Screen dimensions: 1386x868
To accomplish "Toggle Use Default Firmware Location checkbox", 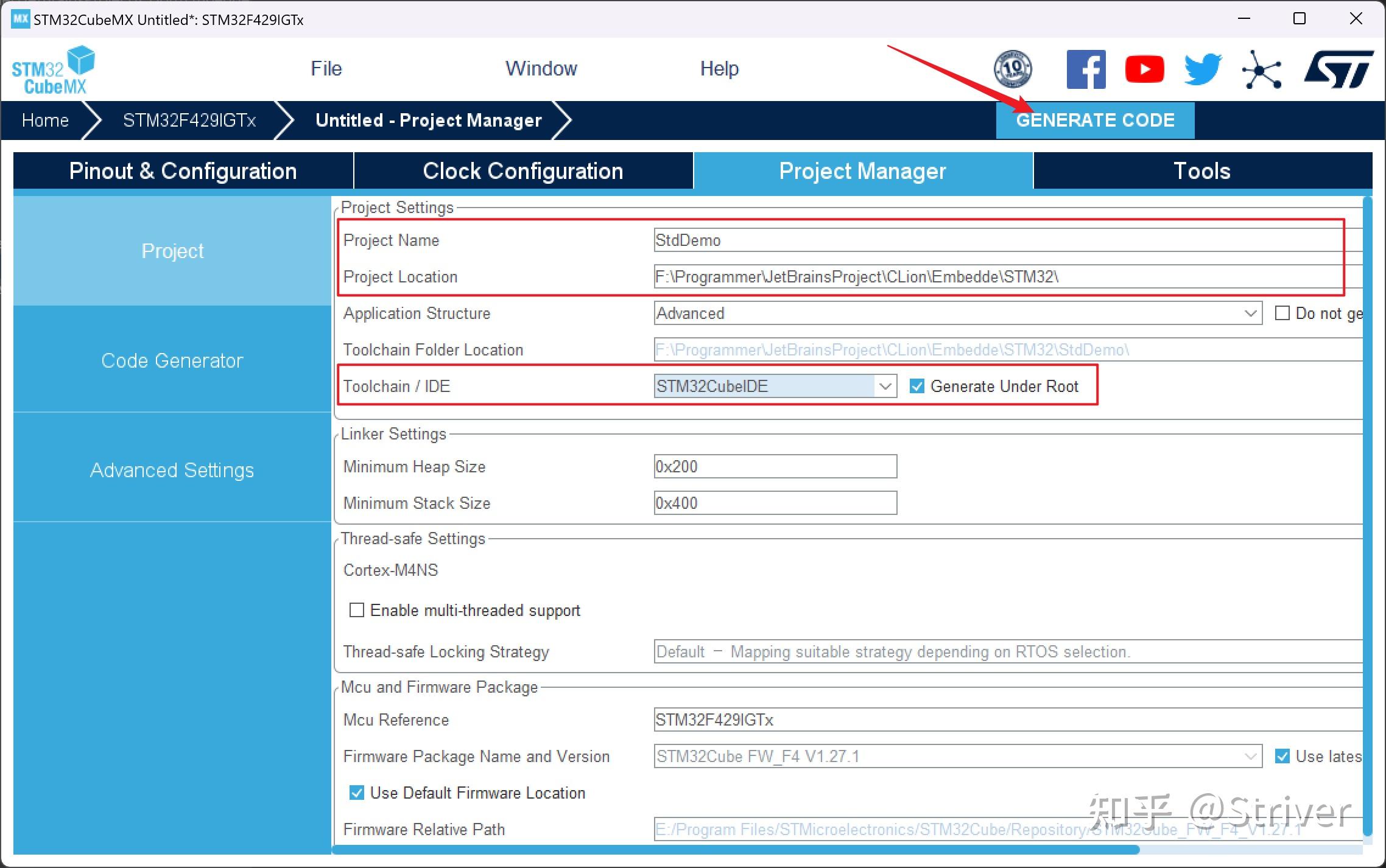I will point(356,793).
